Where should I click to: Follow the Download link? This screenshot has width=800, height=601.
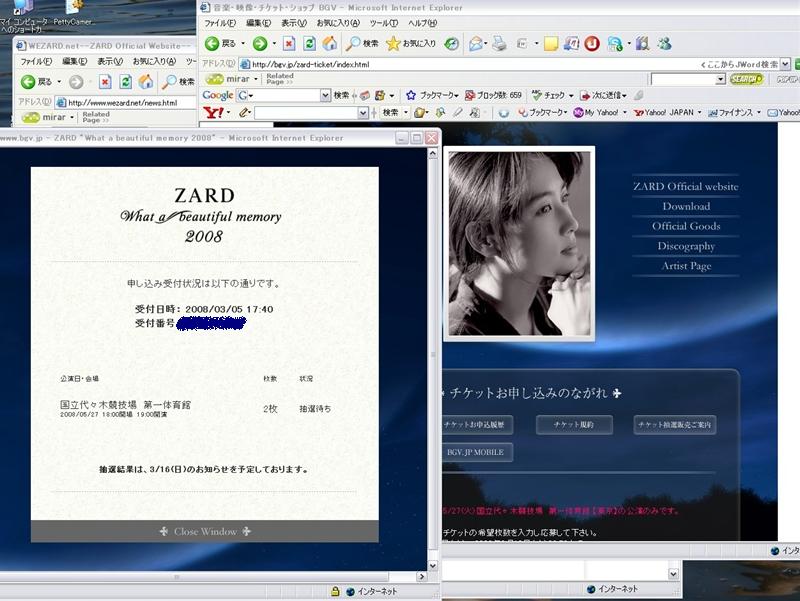pos(686,206)
